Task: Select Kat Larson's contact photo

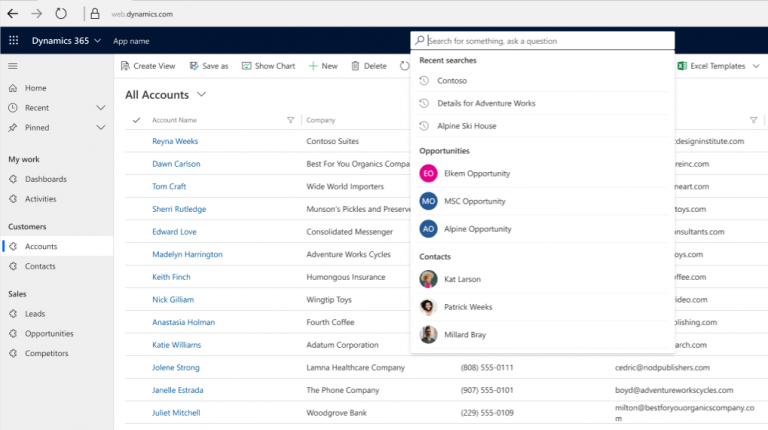Action: [428, 279]
